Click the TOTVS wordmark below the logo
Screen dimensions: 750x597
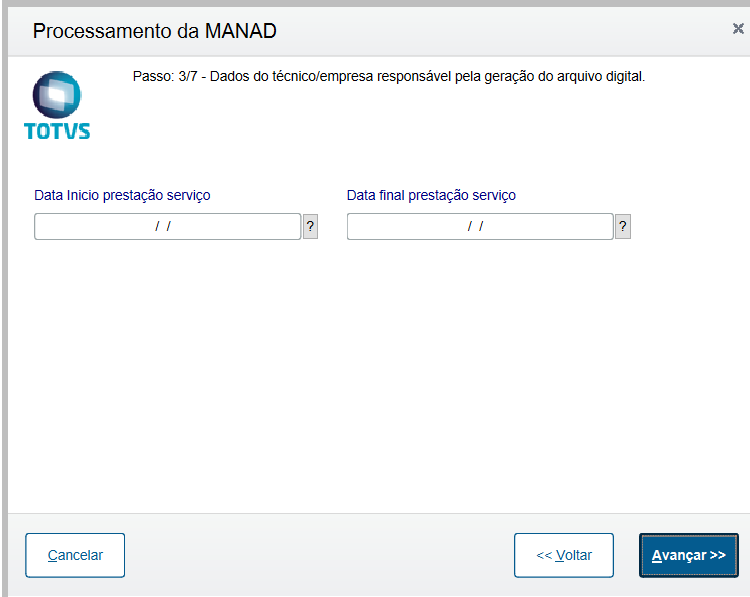pyautogui.click(x=56, y=130)
